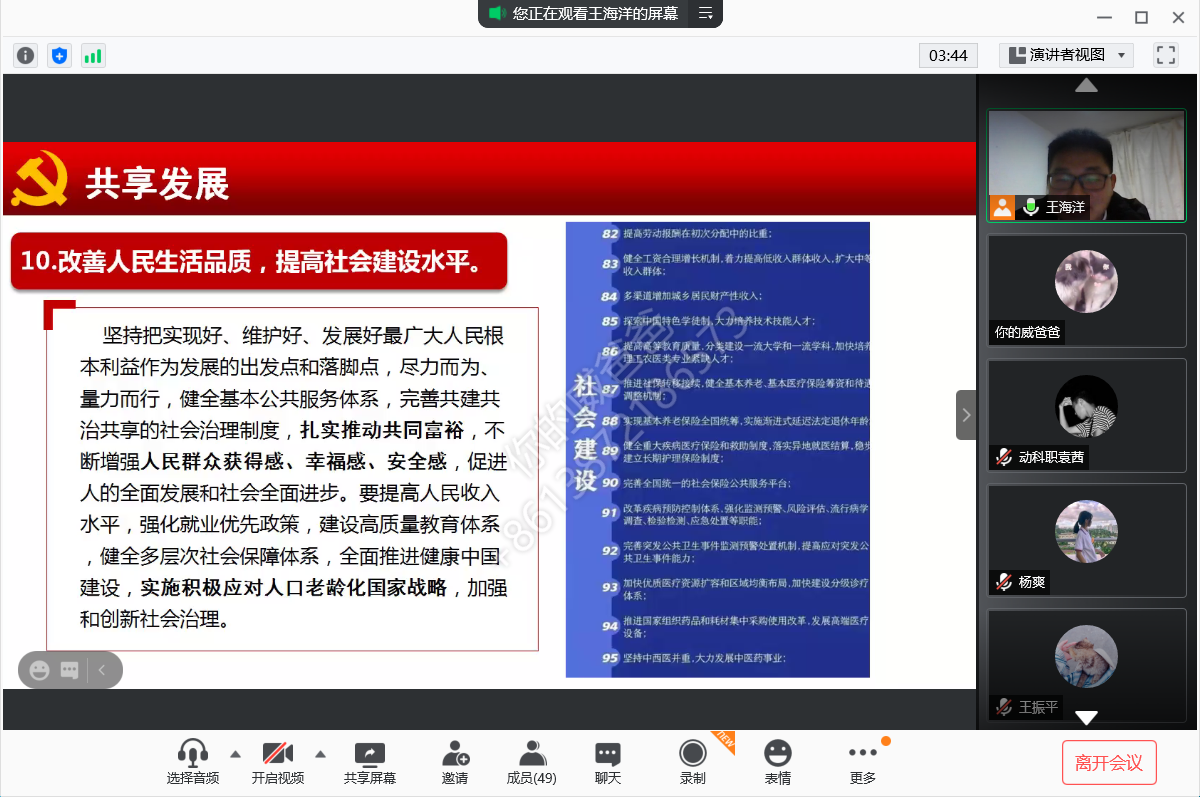Click the smiley reaction icon on slide
This screenshot has height=797, width=1200.
point(40,670)
